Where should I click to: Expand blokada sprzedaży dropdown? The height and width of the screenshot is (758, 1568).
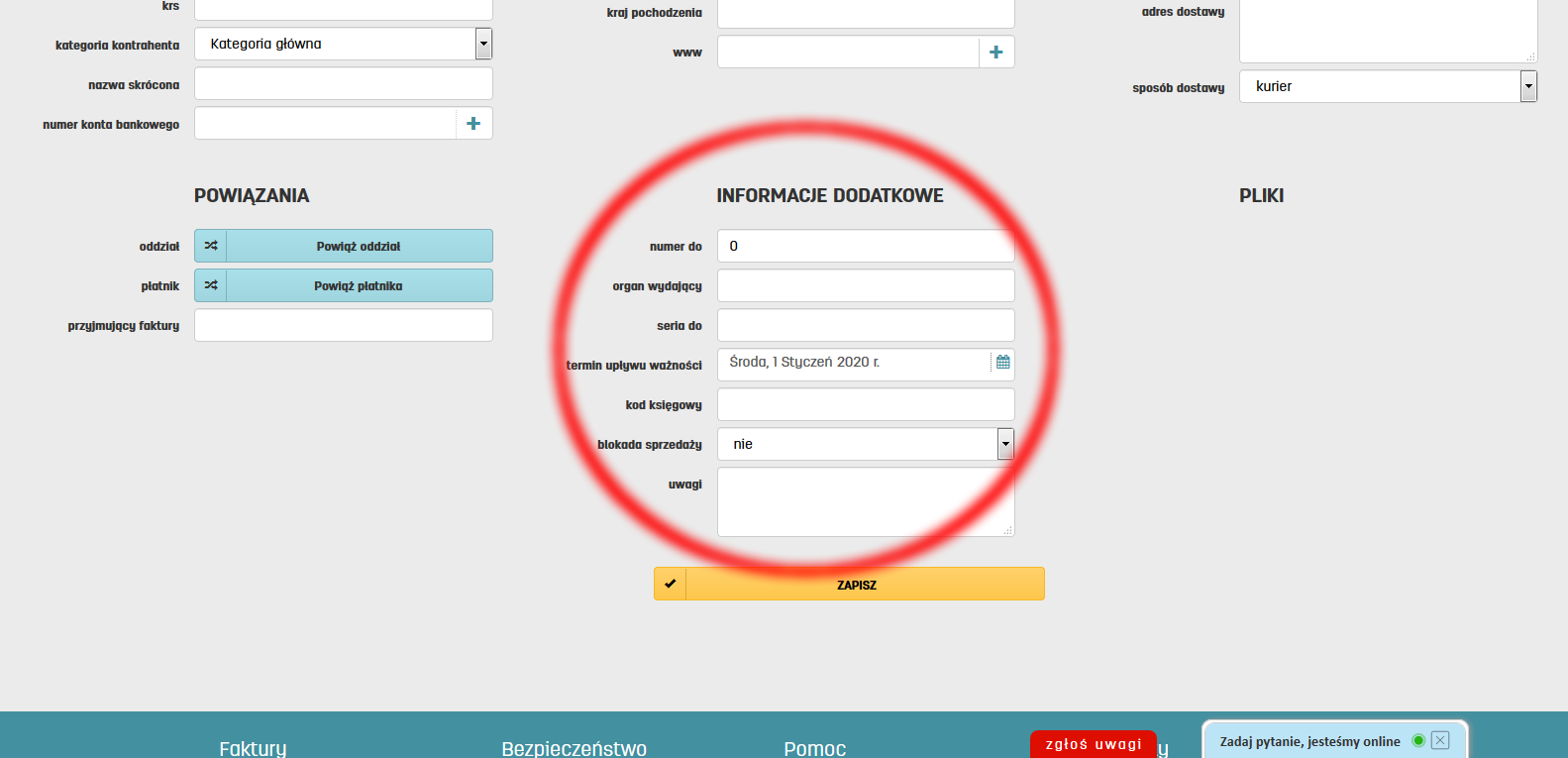click(1005, 444)
